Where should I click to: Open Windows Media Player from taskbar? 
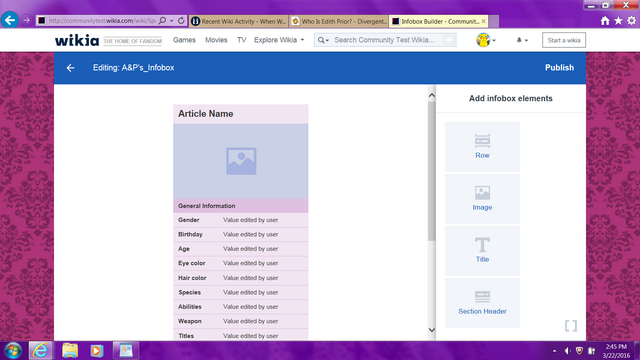[97, 351]
